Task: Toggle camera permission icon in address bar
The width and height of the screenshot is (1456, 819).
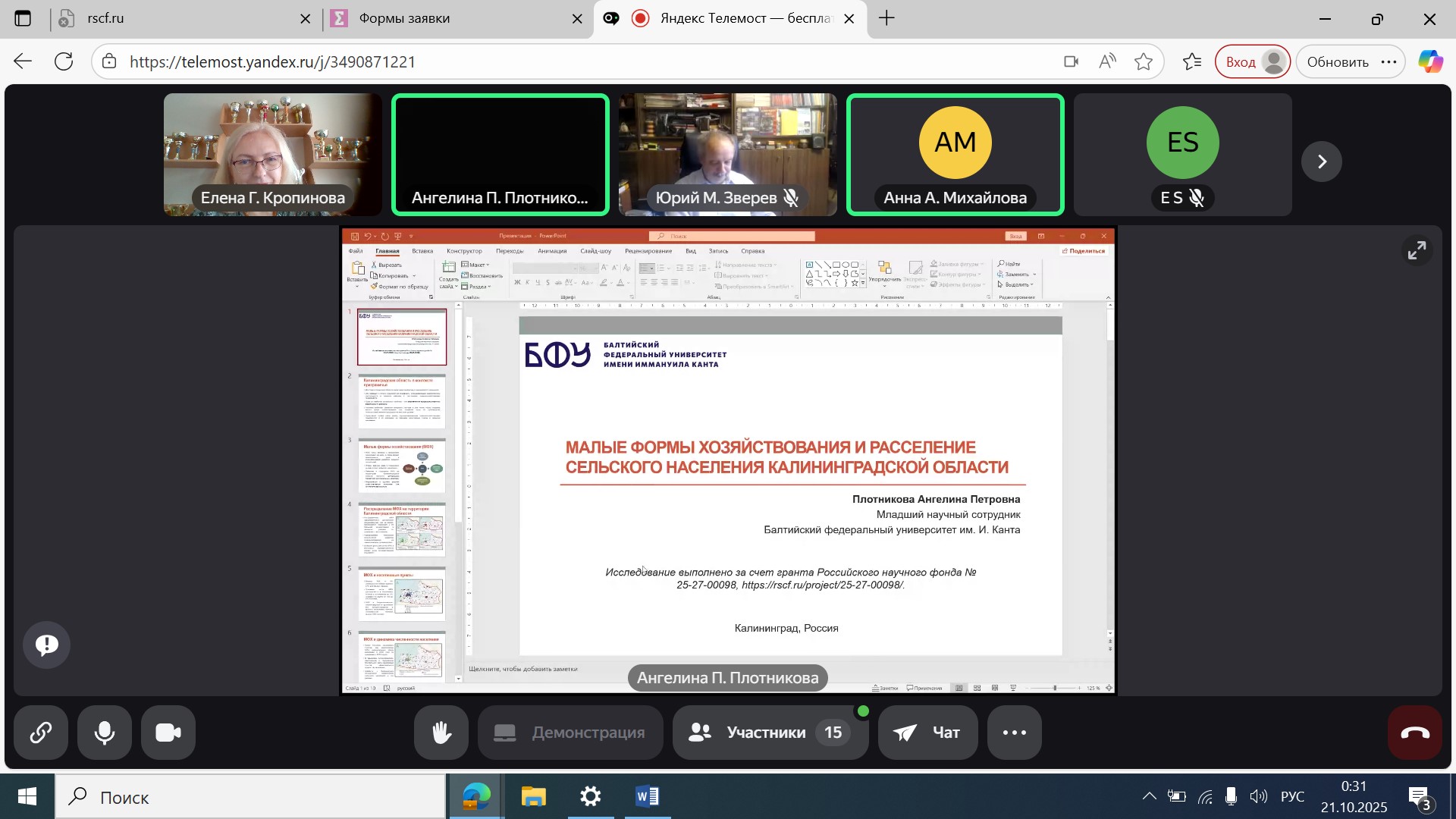Action: pyautogui.click(x=1071, y=62)
